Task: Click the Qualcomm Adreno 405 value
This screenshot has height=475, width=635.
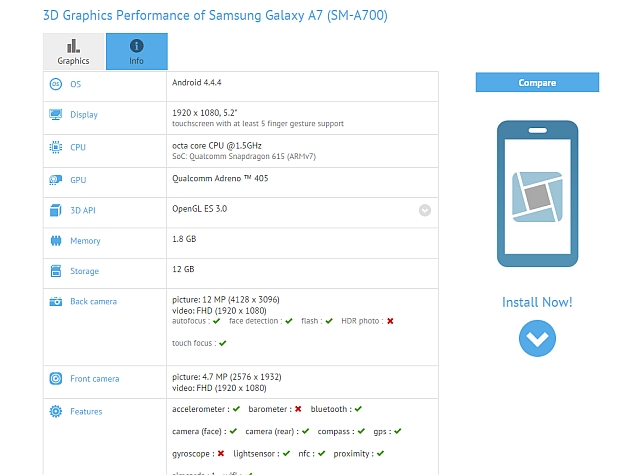Action: [x=220, y=179]
